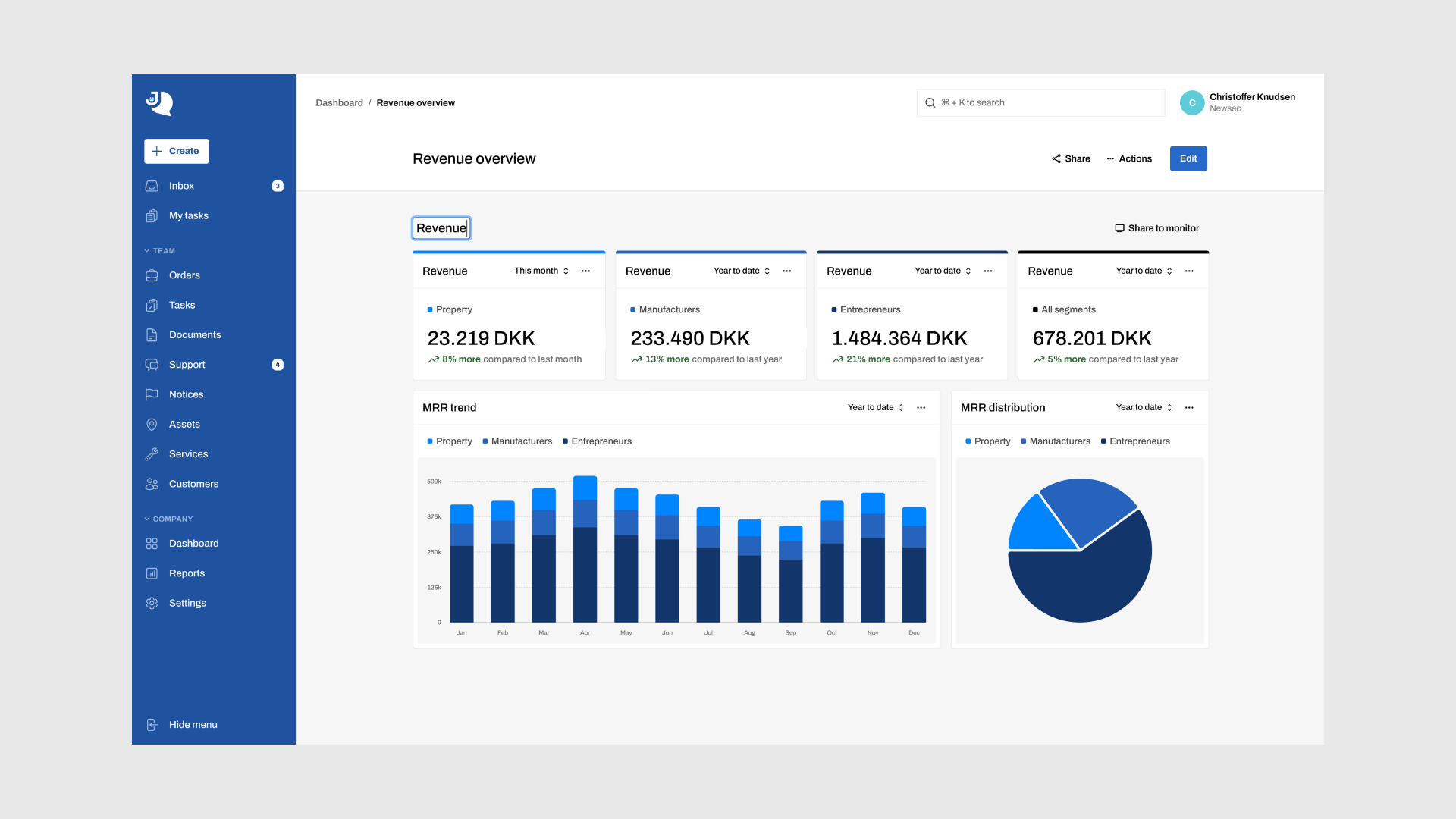The image size is (1456, 819).
Task: Click the Notices flag icon
Action: coord(152,394)
